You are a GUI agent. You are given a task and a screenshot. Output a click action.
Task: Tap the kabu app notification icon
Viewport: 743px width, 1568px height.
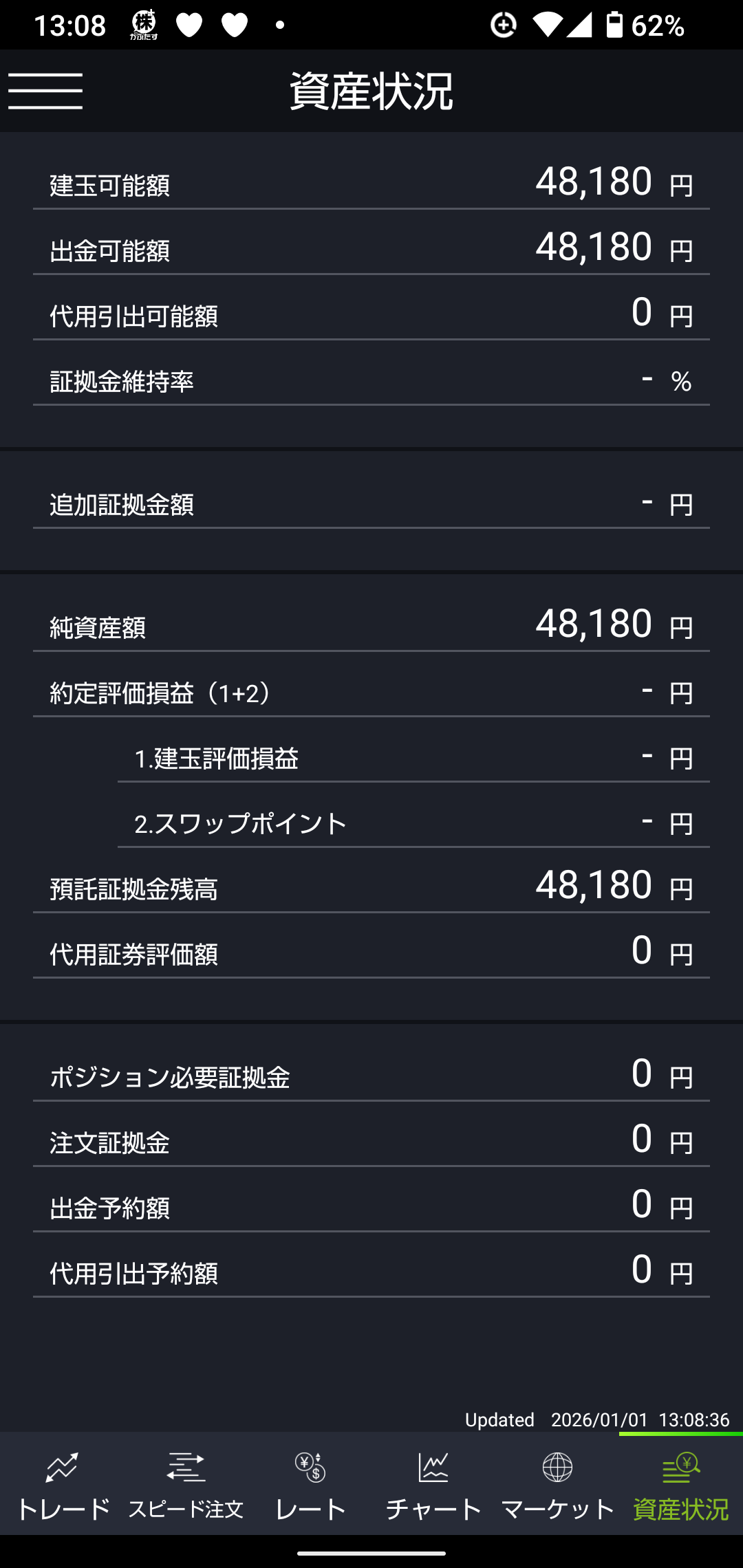click(x=144, y=25)
